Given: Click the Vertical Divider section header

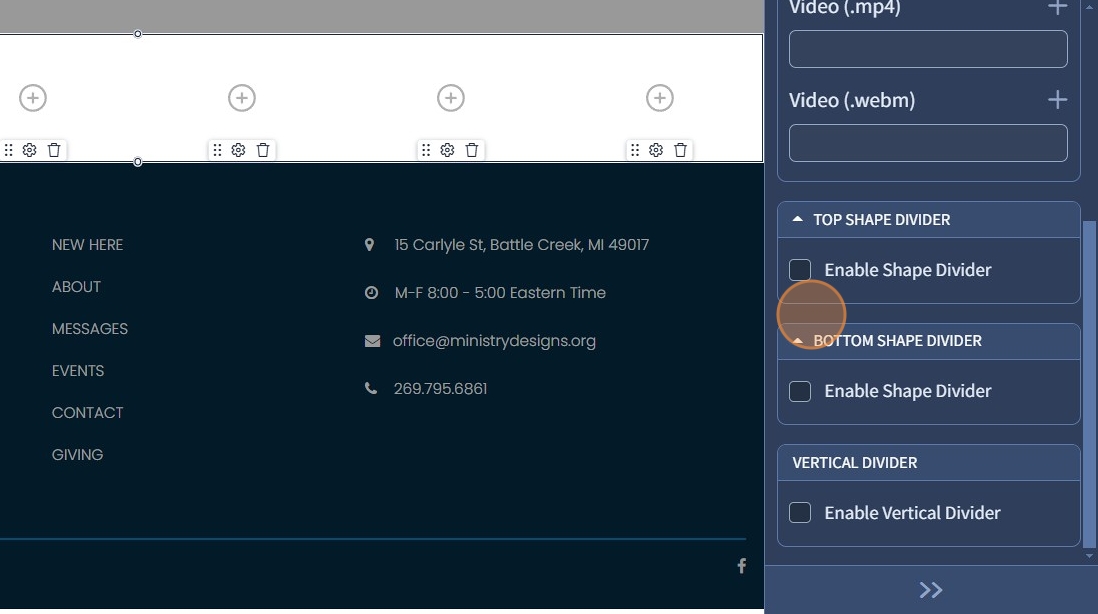Looking at the screenshot, I should tap(929, 463).
